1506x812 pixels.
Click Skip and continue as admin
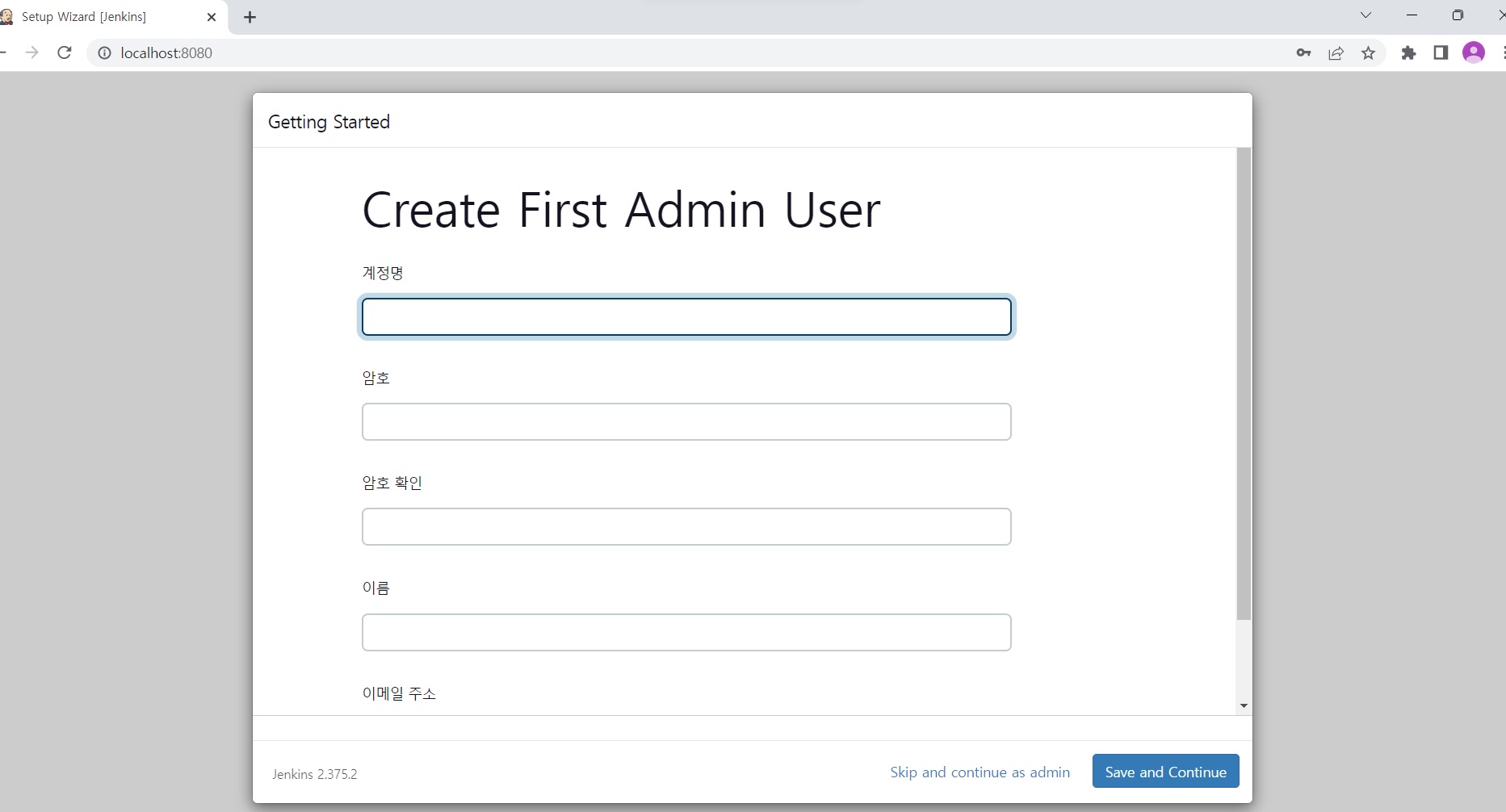[980, 772]
